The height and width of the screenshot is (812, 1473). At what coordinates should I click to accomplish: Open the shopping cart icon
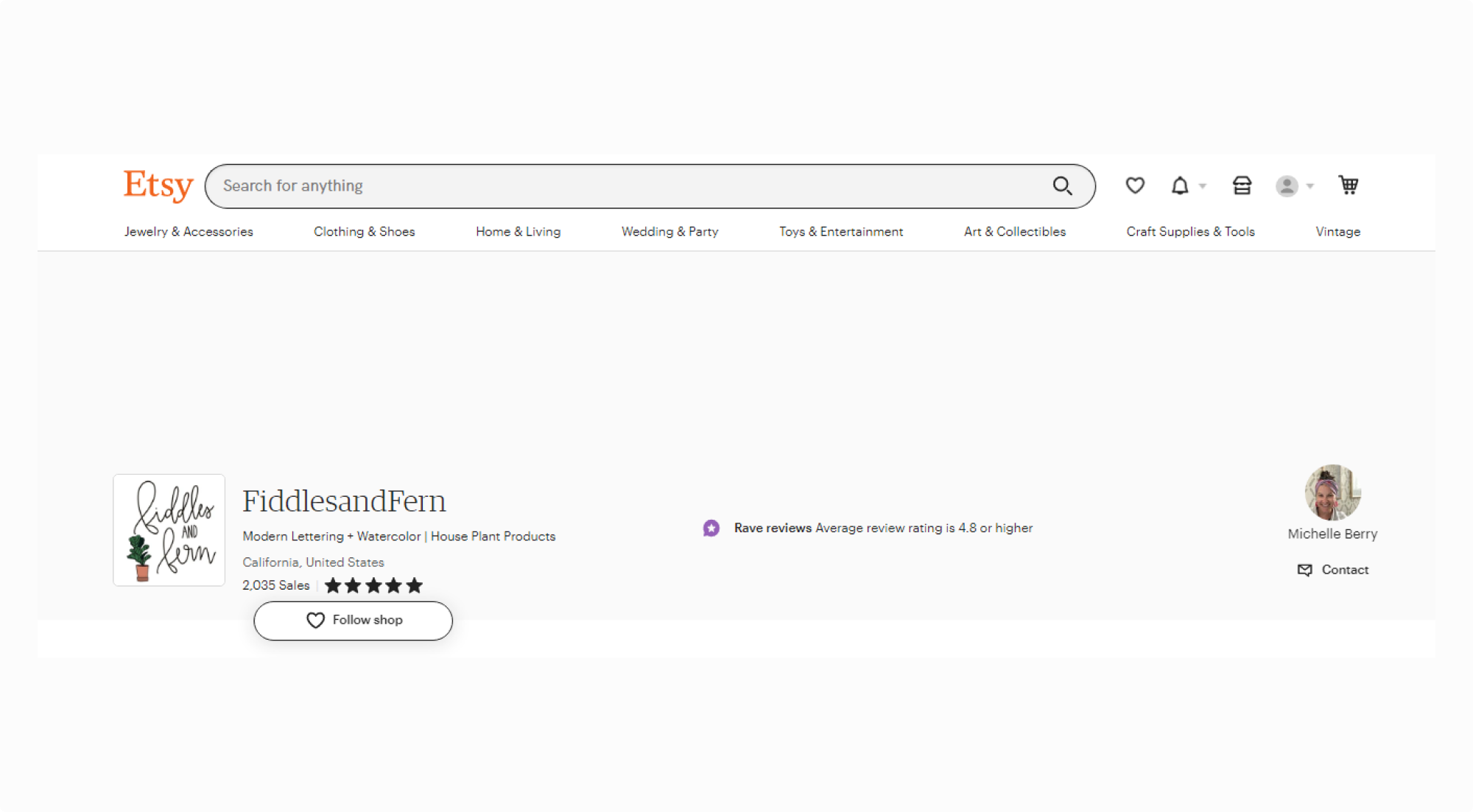1349,185
